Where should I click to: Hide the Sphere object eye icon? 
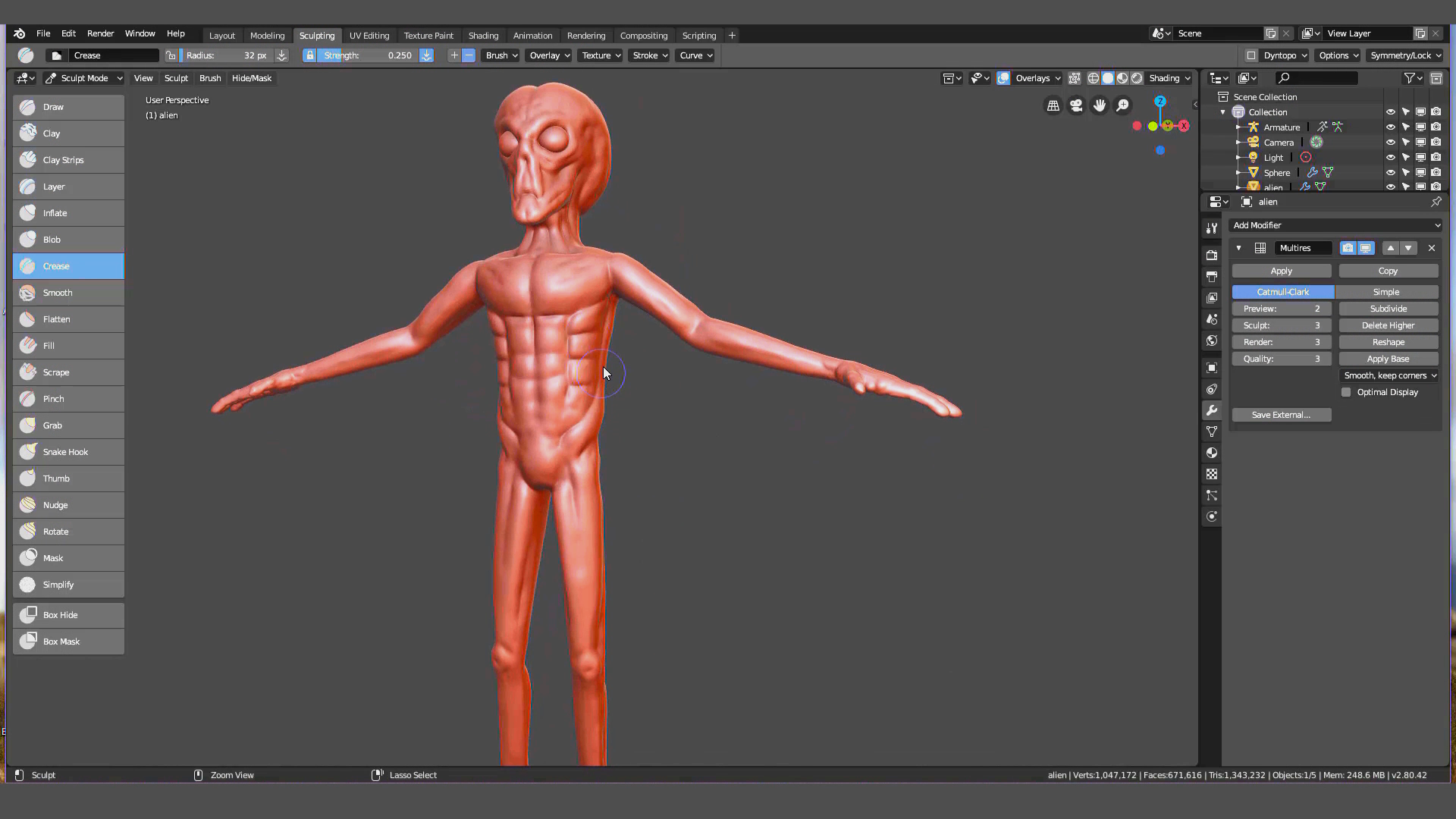(1391, 173)
